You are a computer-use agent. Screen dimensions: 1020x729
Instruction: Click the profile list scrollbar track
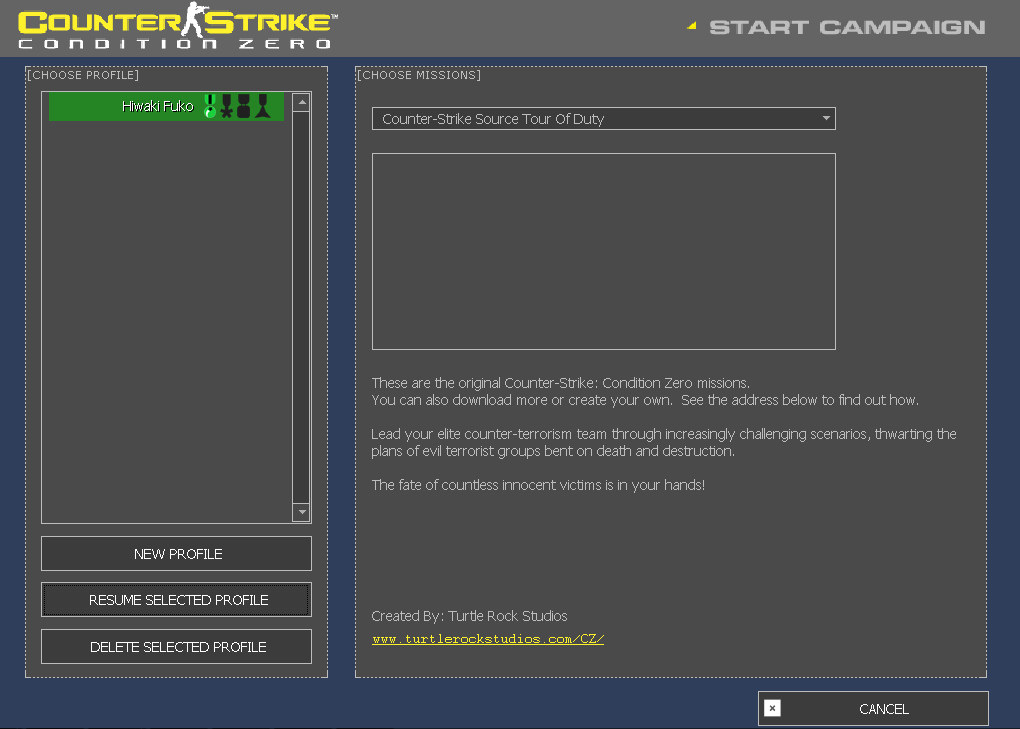301,308
